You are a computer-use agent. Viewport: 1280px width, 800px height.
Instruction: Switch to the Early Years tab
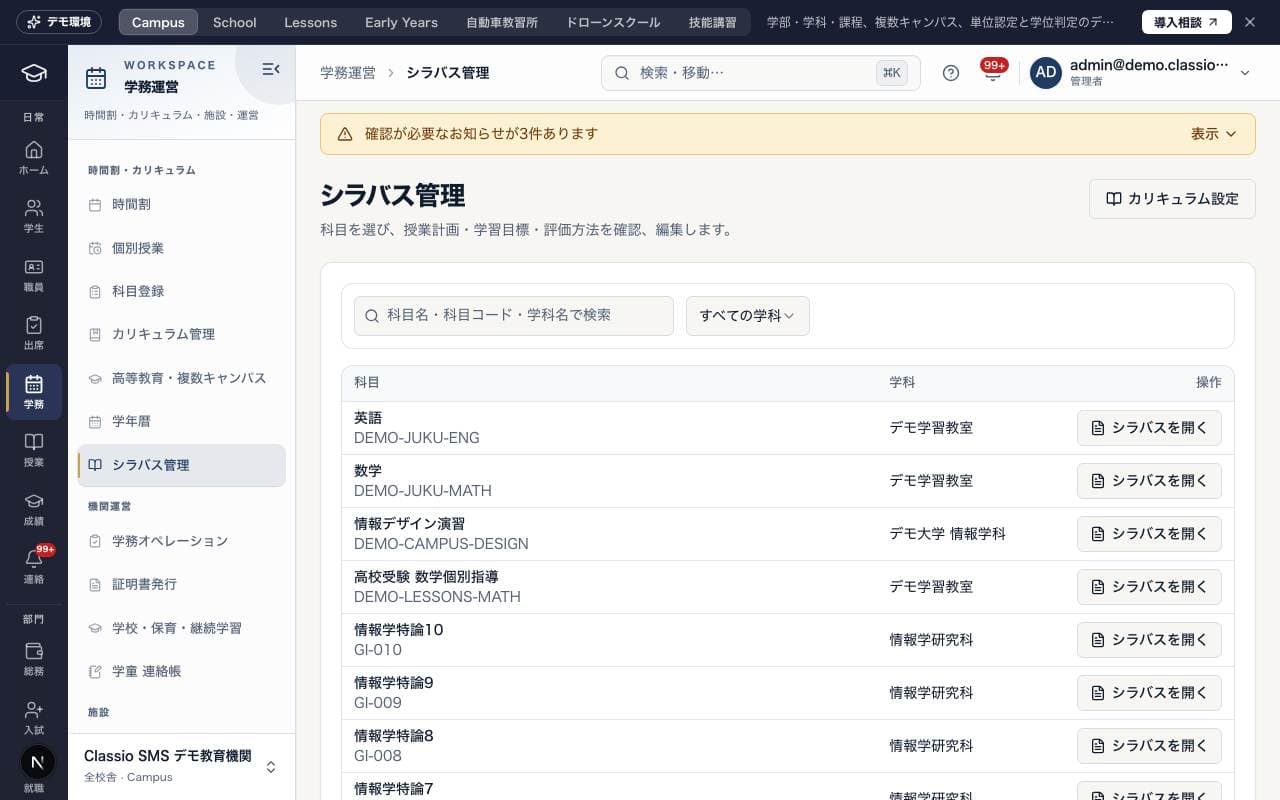pyautogui.click(x=401, y=22)
